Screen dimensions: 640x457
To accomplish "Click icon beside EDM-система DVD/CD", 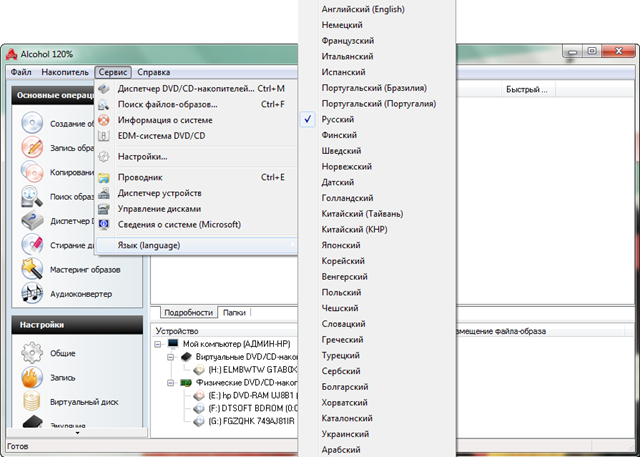I will click(x=104, y=135).
